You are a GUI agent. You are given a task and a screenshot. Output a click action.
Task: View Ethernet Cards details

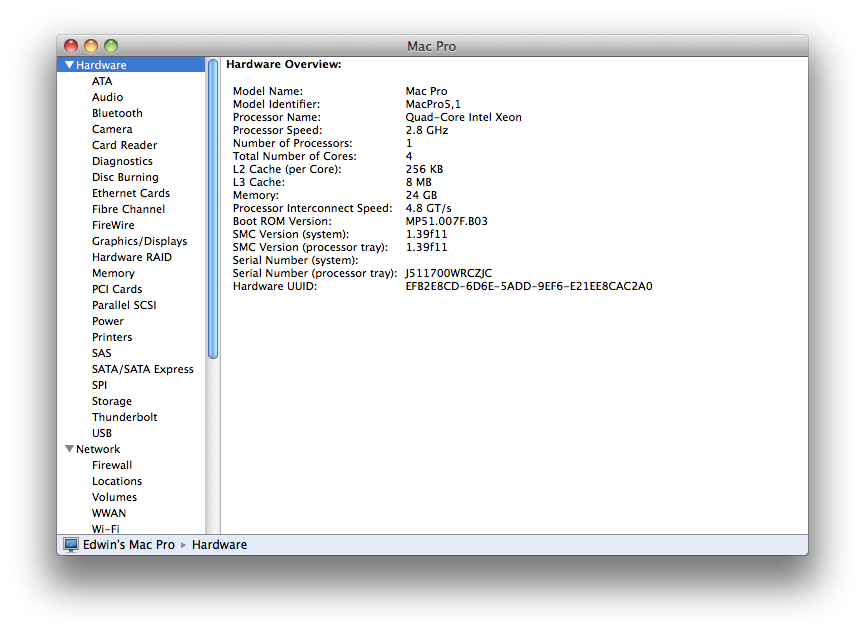131,193
